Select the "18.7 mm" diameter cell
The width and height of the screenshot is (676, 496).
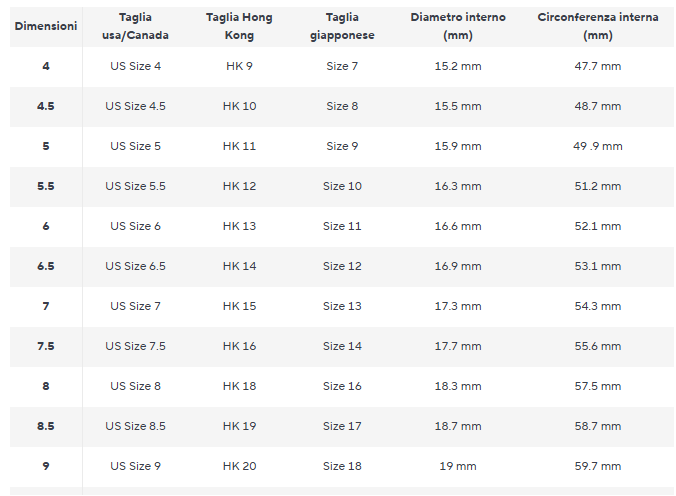[x=458, y=426]
